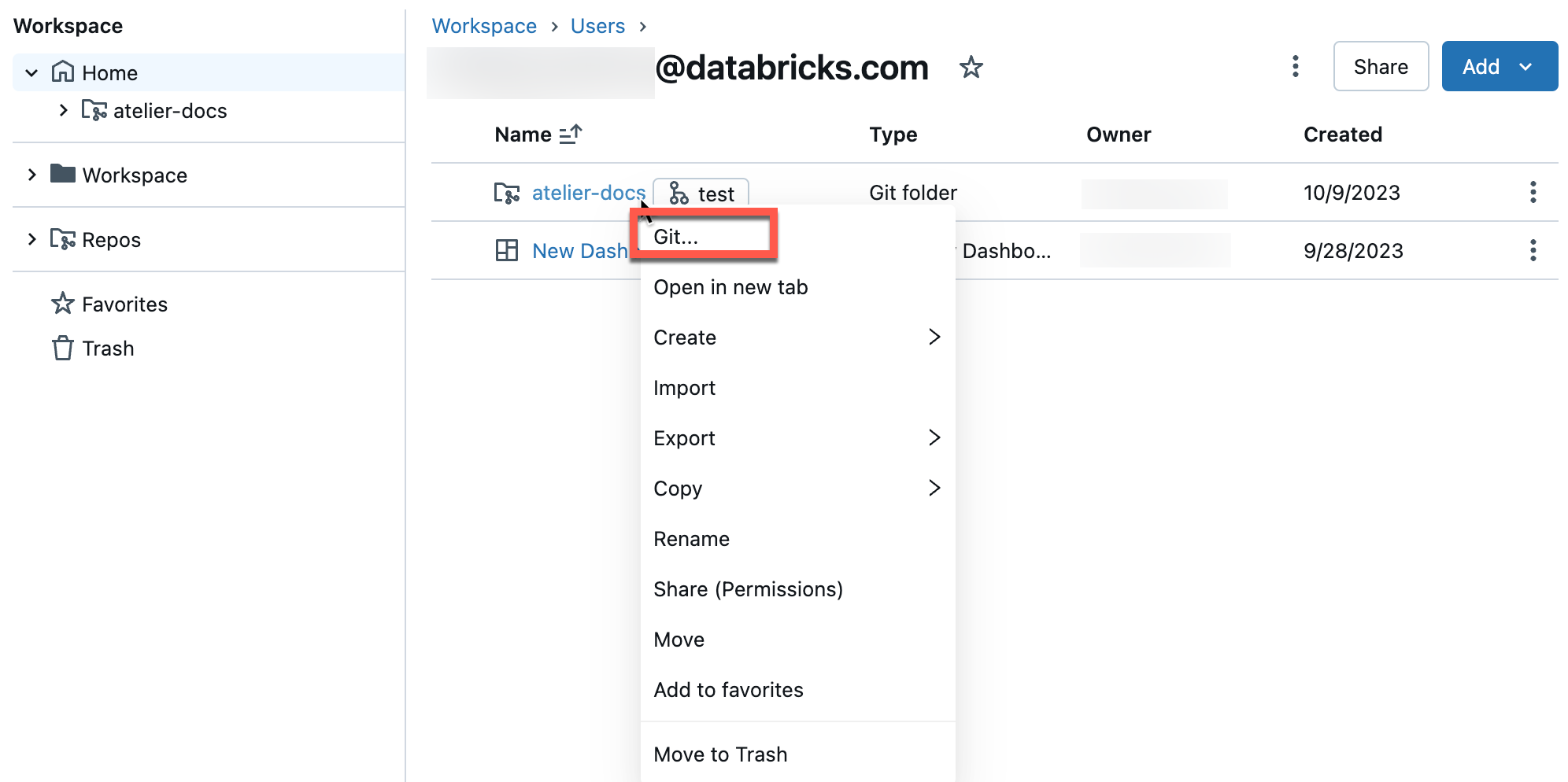Expand the Repos sidebar section

click(x=31, y=238)
